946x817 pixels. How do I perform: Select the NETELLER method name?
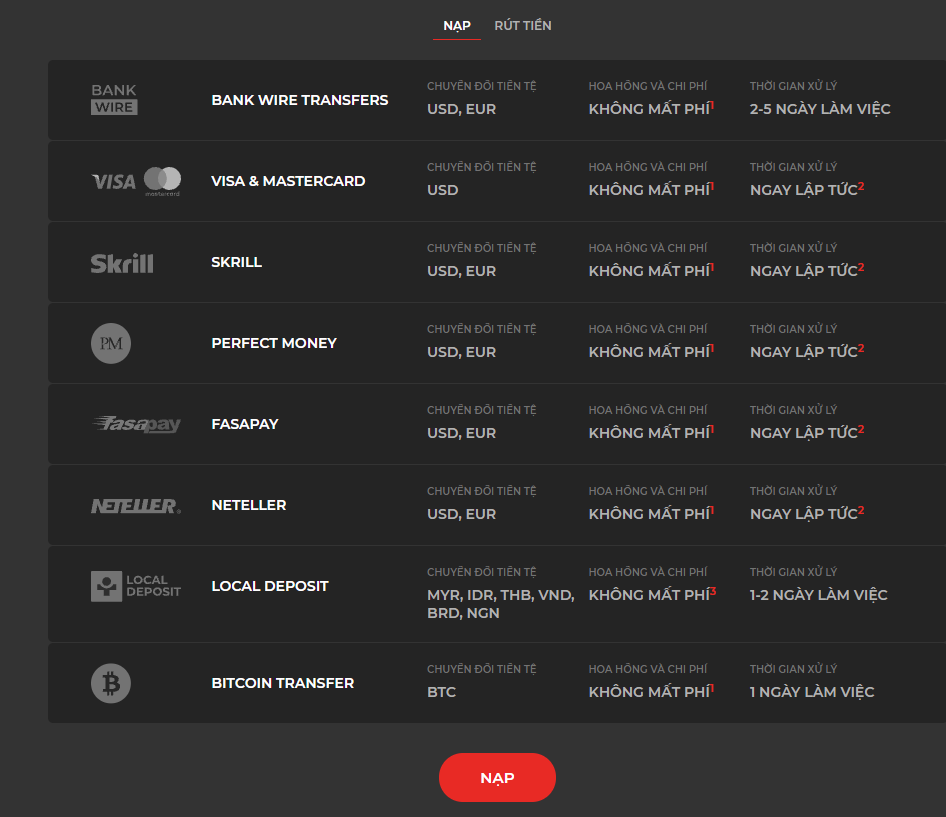click(249, 505)
